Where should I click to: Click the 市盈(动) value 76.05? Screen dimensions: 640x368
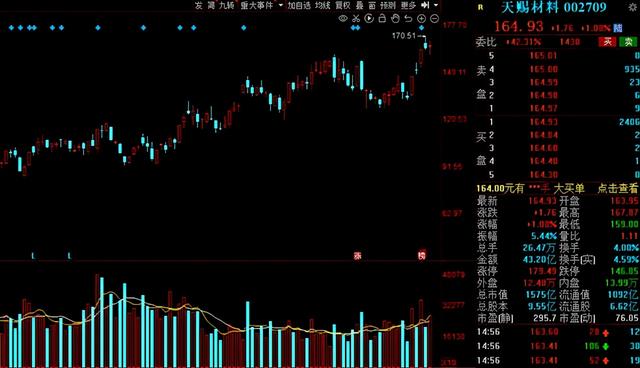627,318
